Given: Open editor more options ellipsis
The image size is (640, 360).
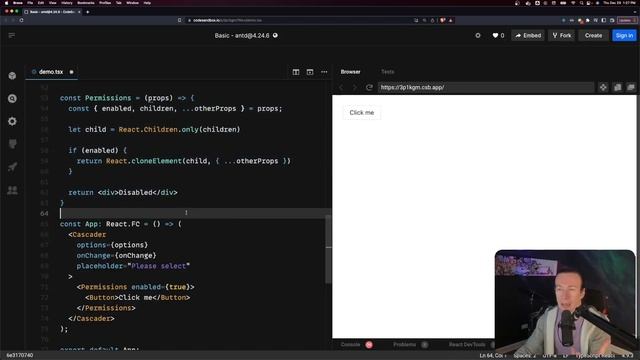Looking at the screenshot, I should coord(324,72).
